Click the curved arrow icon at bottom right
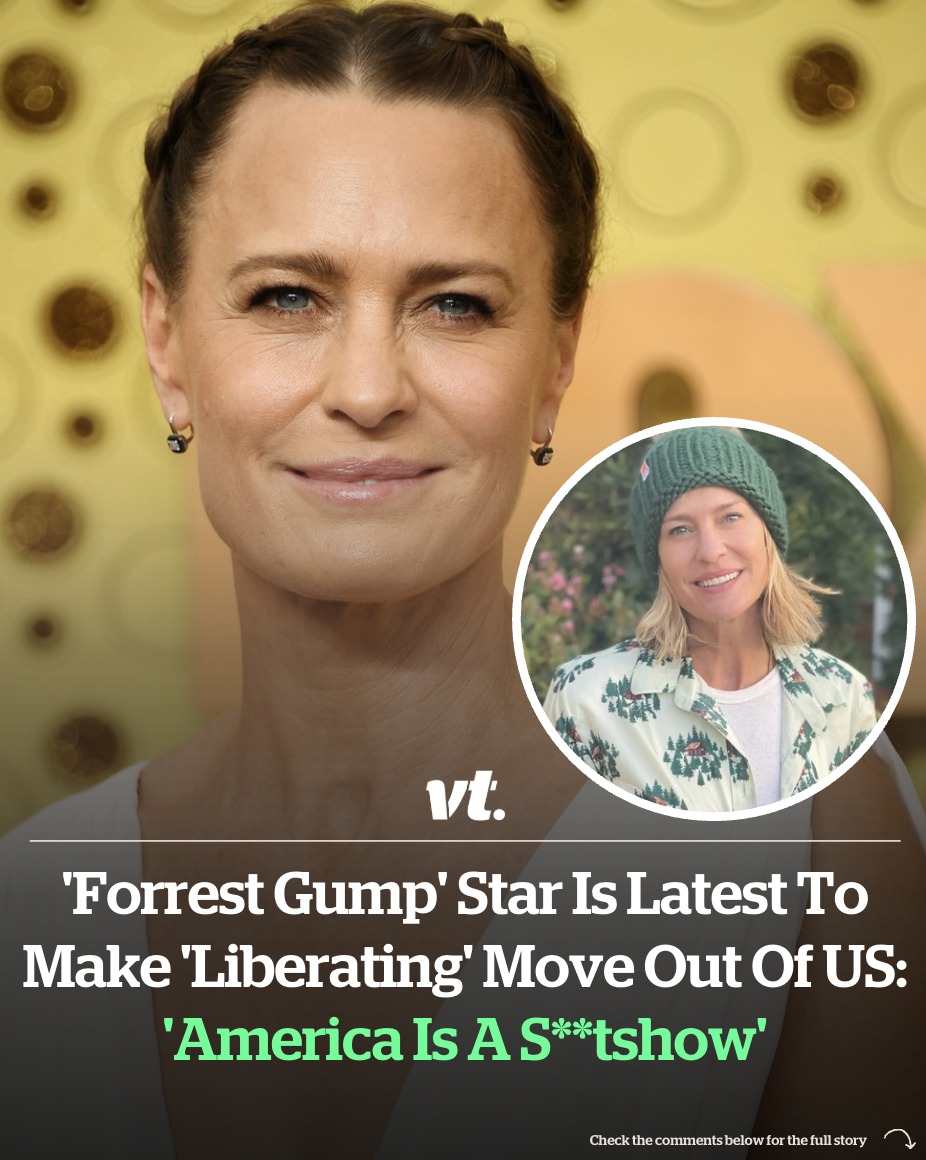 tap(899, 1139)
